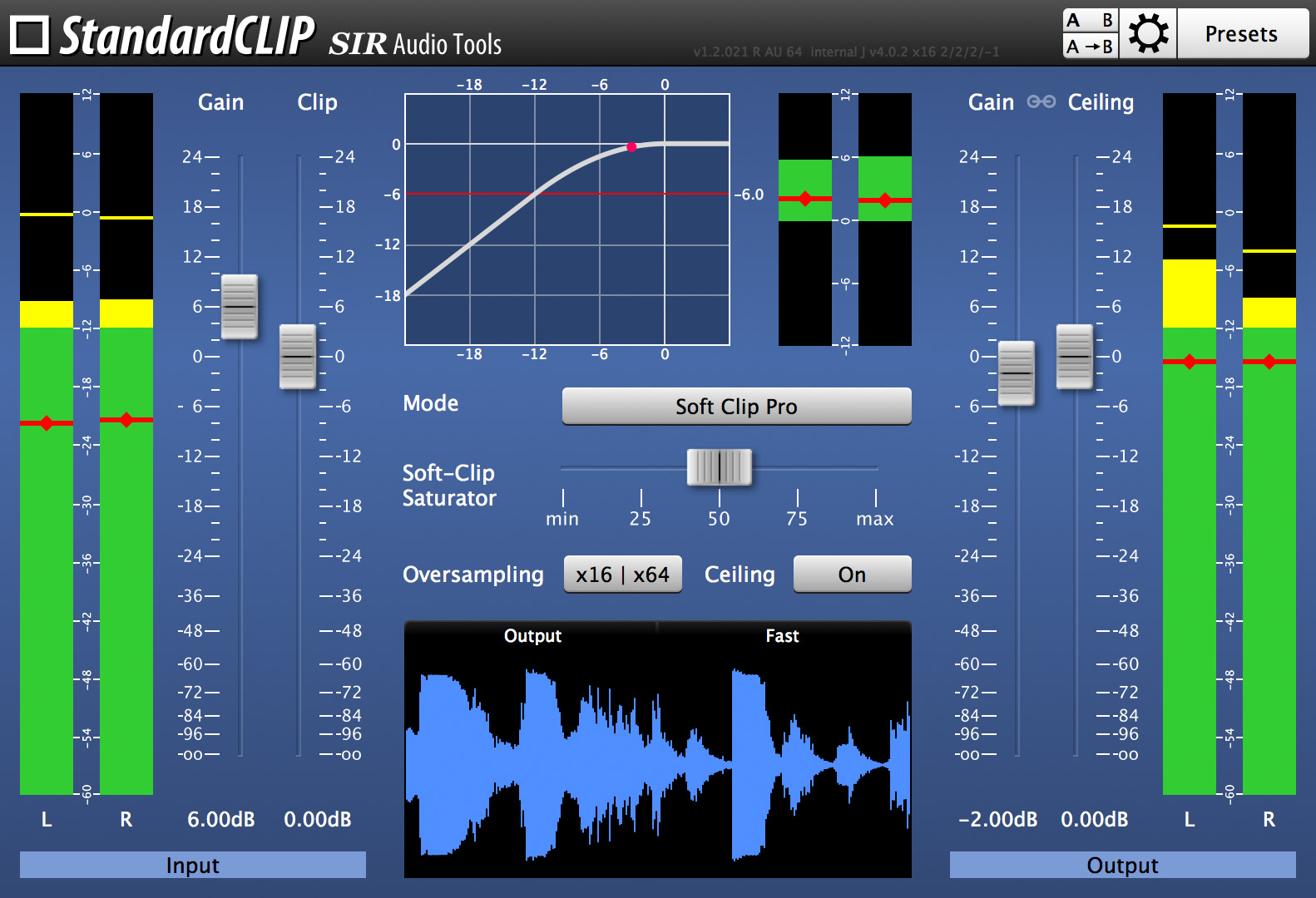Toggle the A B compare button
This screenshot has height=898, width=1316.
click(1091, 21)
